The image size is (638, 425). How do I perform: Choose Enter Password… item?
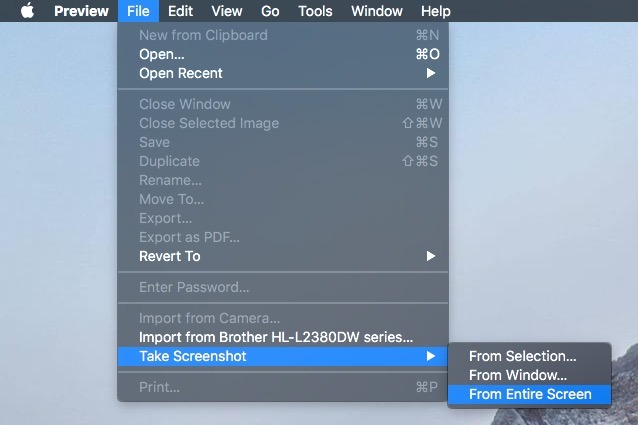(283, 288)
